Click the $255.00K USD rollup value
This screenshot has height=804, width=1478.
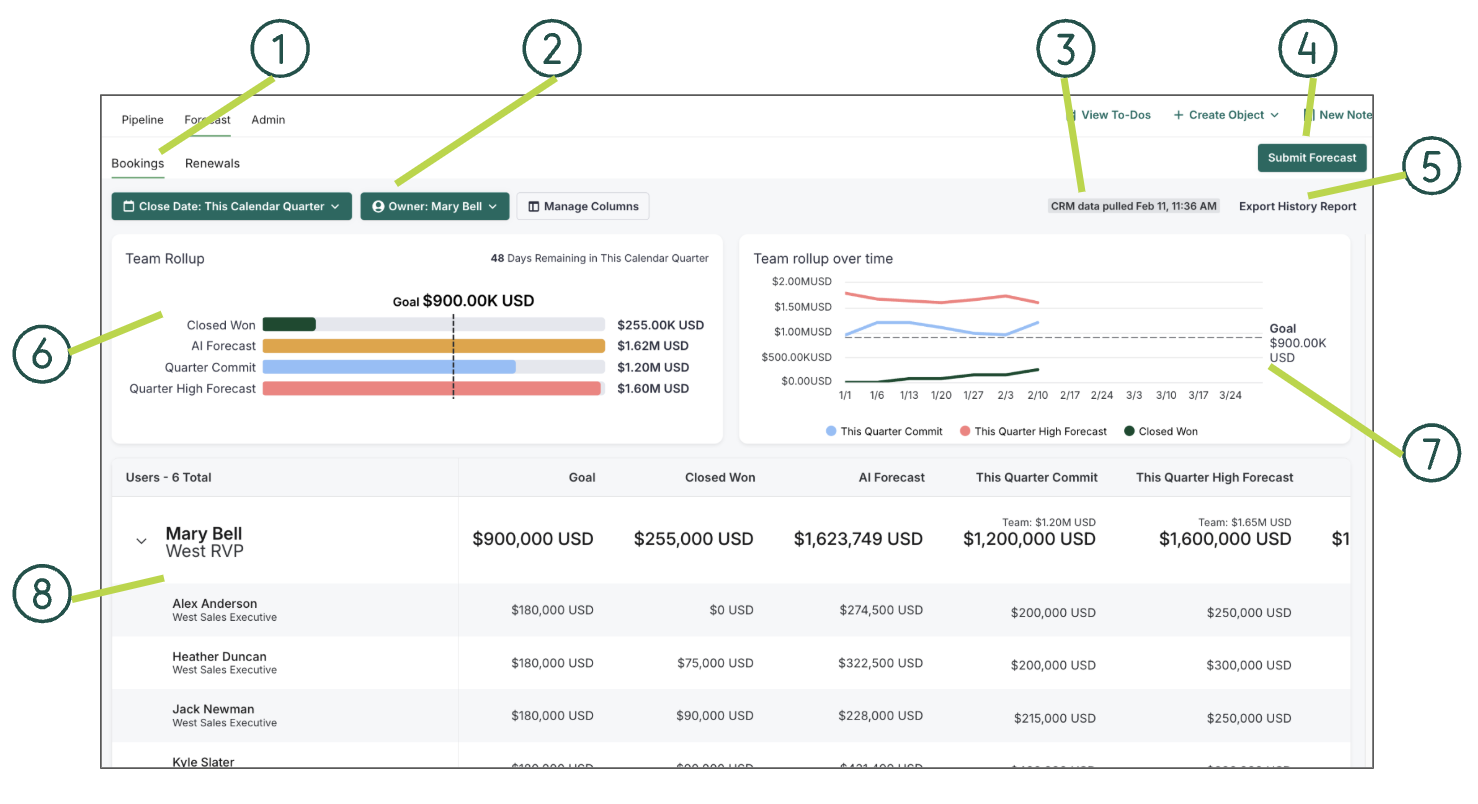coord(661,325)
